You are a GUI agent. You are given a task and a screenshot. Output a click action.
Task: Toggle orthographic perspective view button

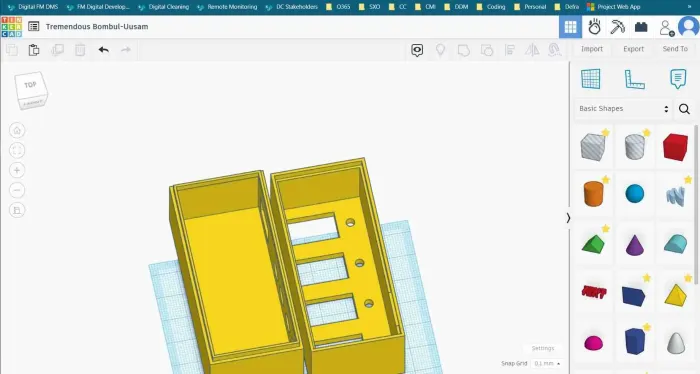click(17, 210)
